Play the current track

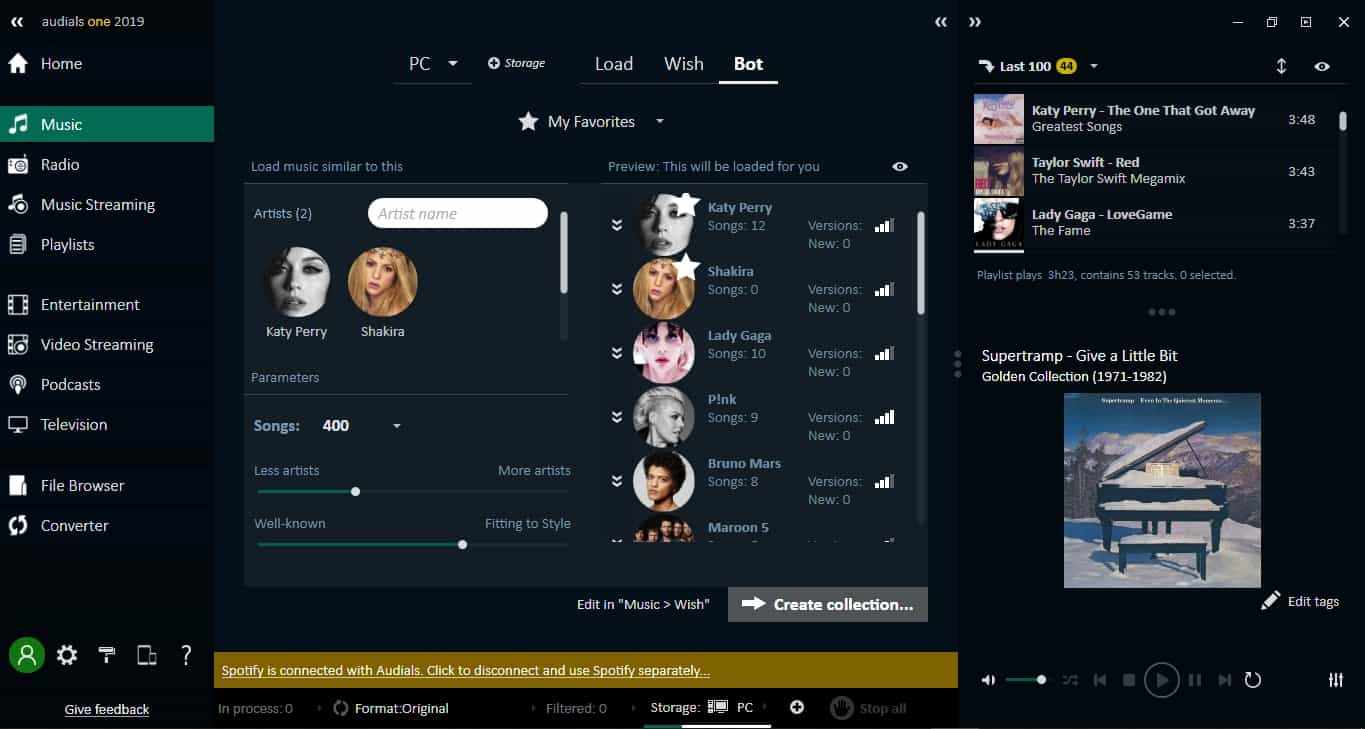click(x=1161, y=680)
